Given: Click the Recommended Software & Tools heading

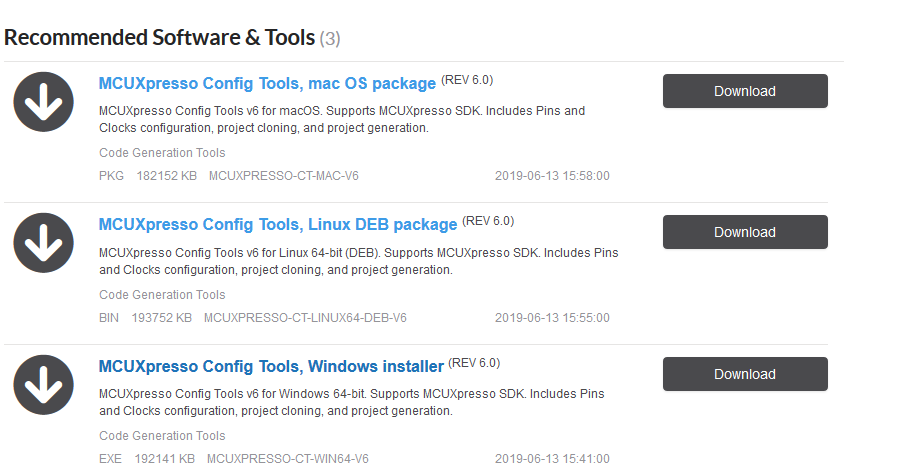Looking at the screenshot, I should coord(160,38).
